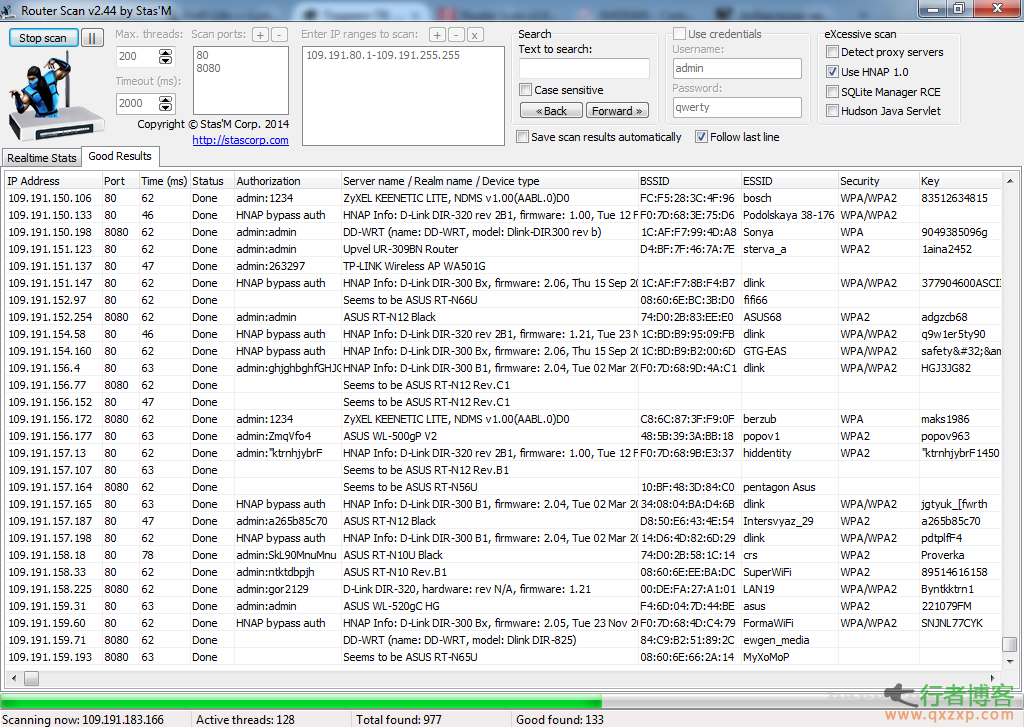Screen dimensions: 1024x728
Task: Click the vertical scrollbar thumb
Action: (1010, 643)
